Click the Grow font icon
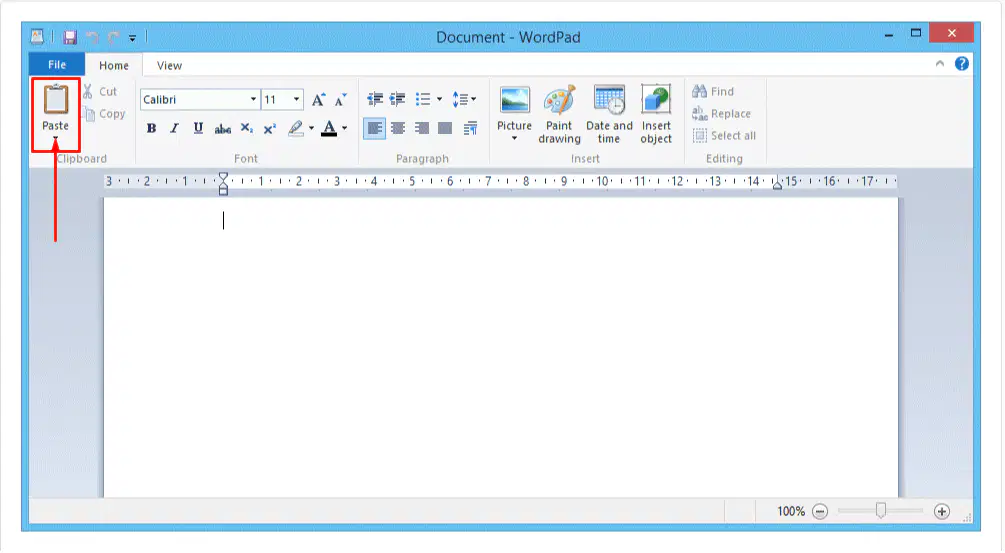The image size is (1005, 553). (319, 99)
